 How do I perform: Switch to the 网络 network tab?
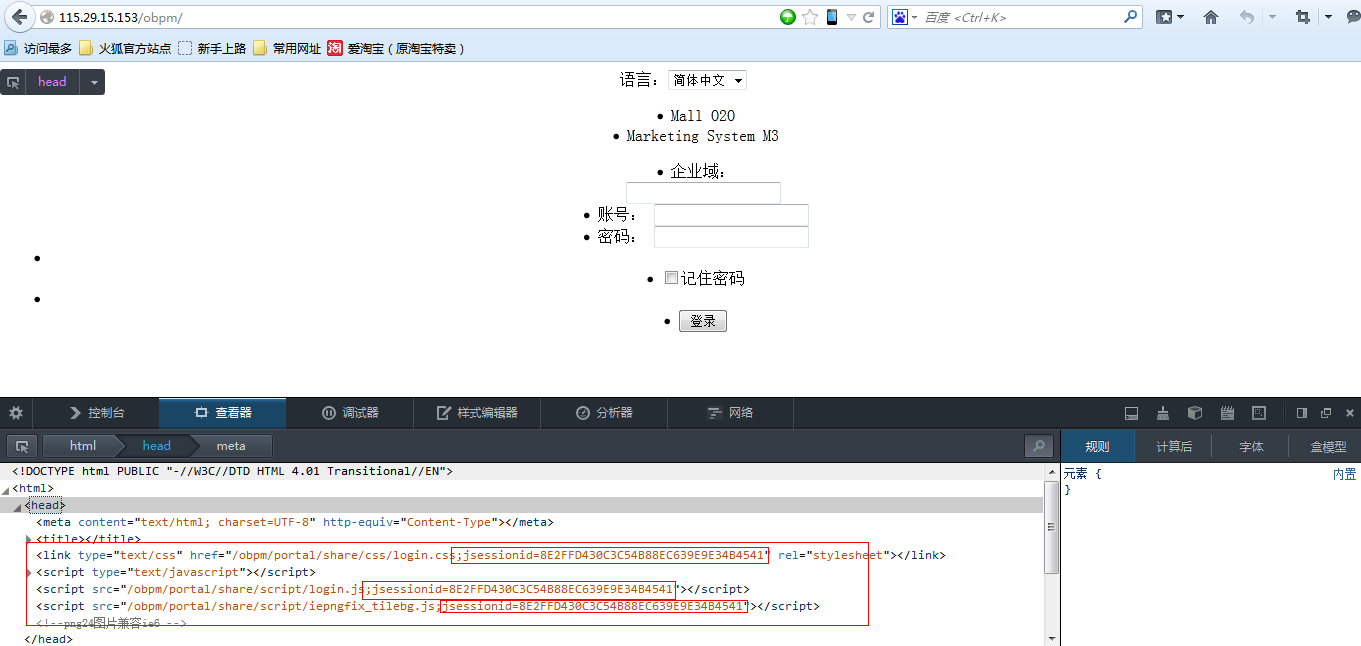730,413
